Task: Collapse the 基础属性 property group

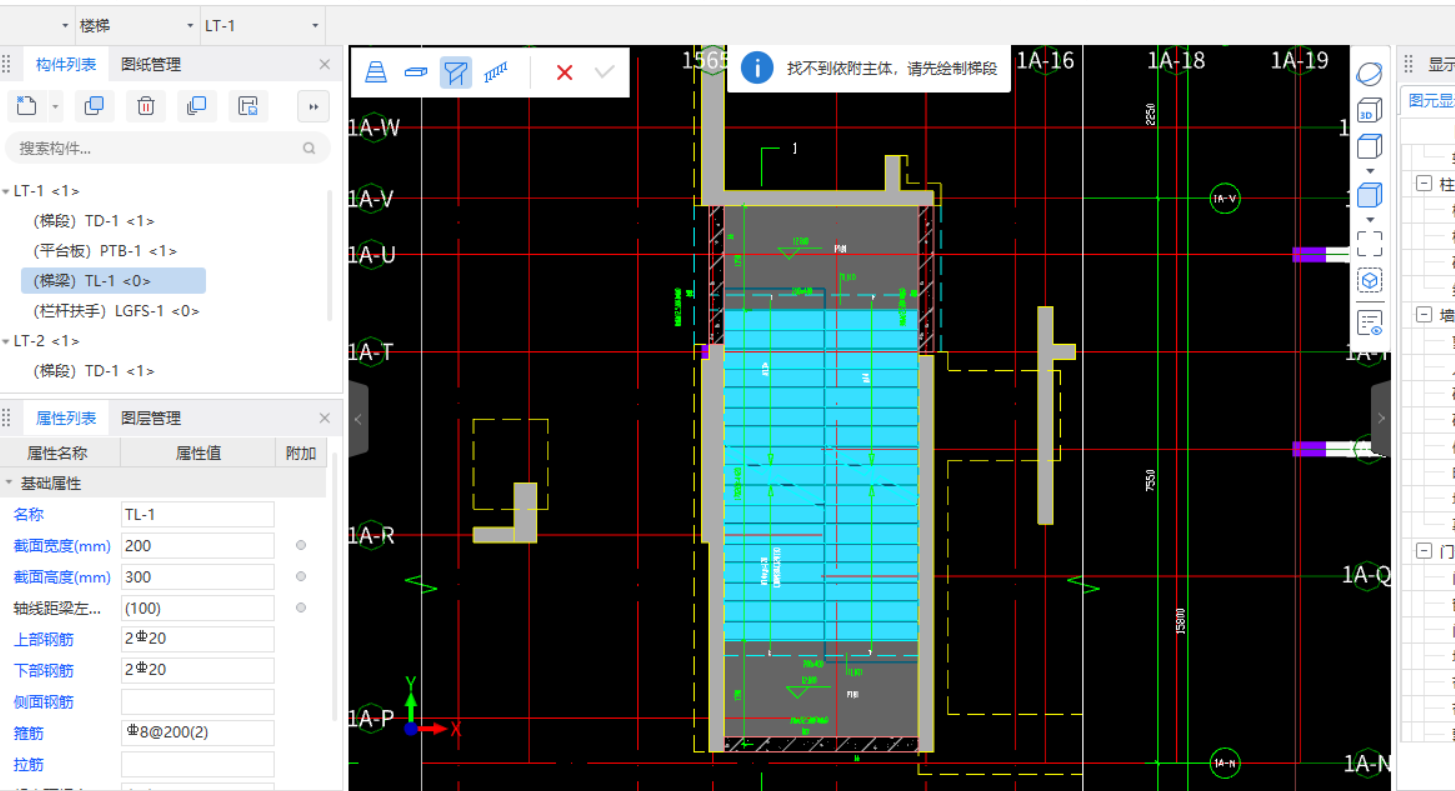Action: pos(9,483)
